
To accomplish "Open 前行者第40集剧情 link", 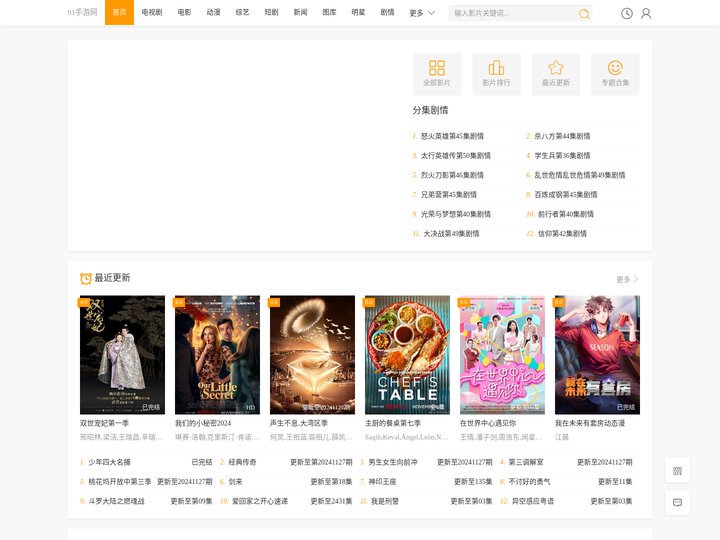I will click(x=566, y=214).
